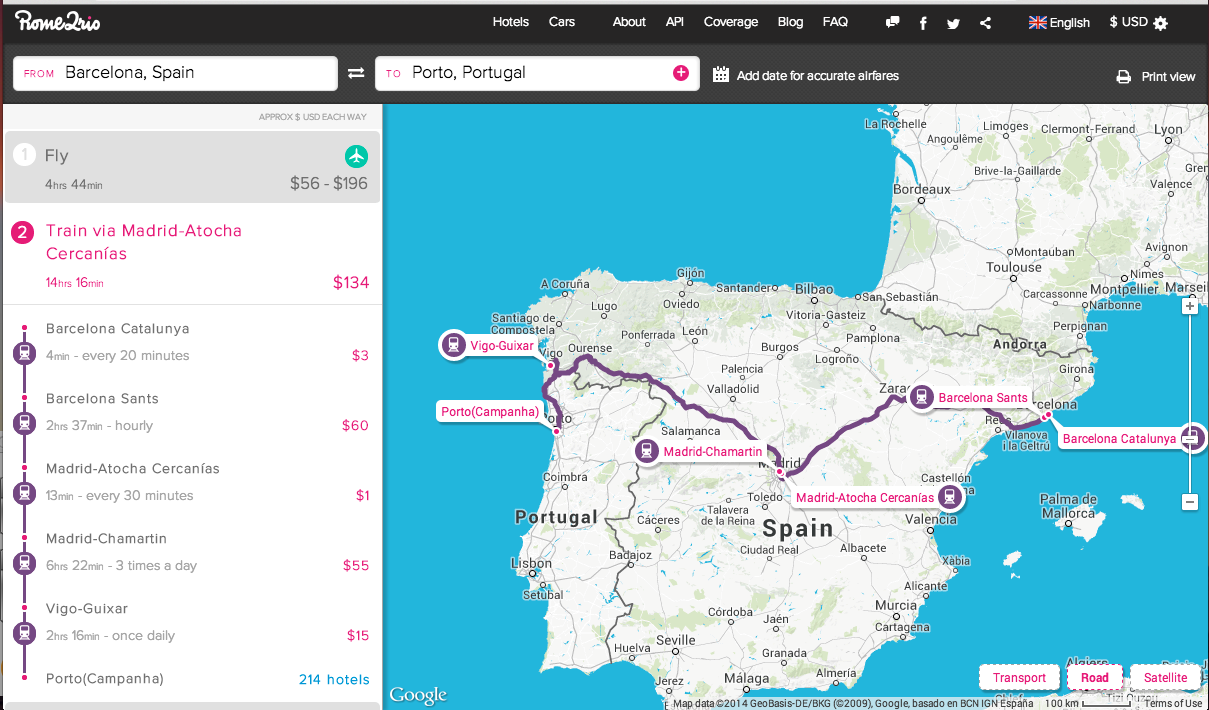
Task: Open the Hotels menu item
Action: click(x=511, y=22)
